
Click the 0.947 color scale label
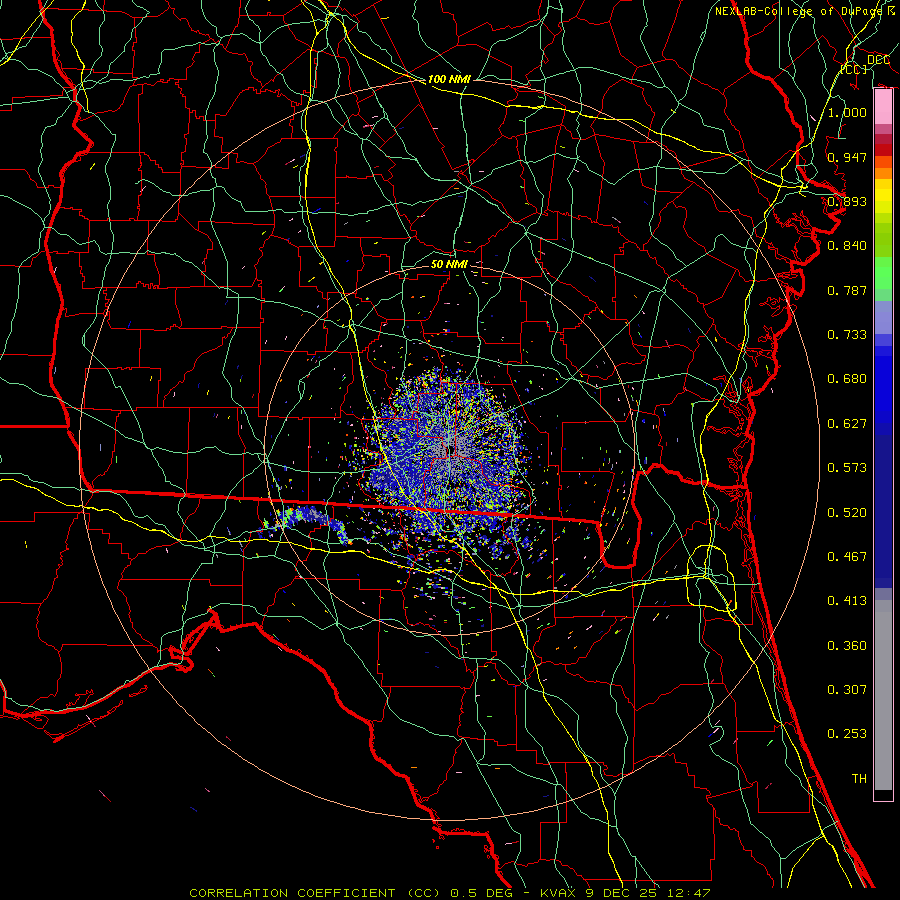pyautogui.click(x=847, y=157)
